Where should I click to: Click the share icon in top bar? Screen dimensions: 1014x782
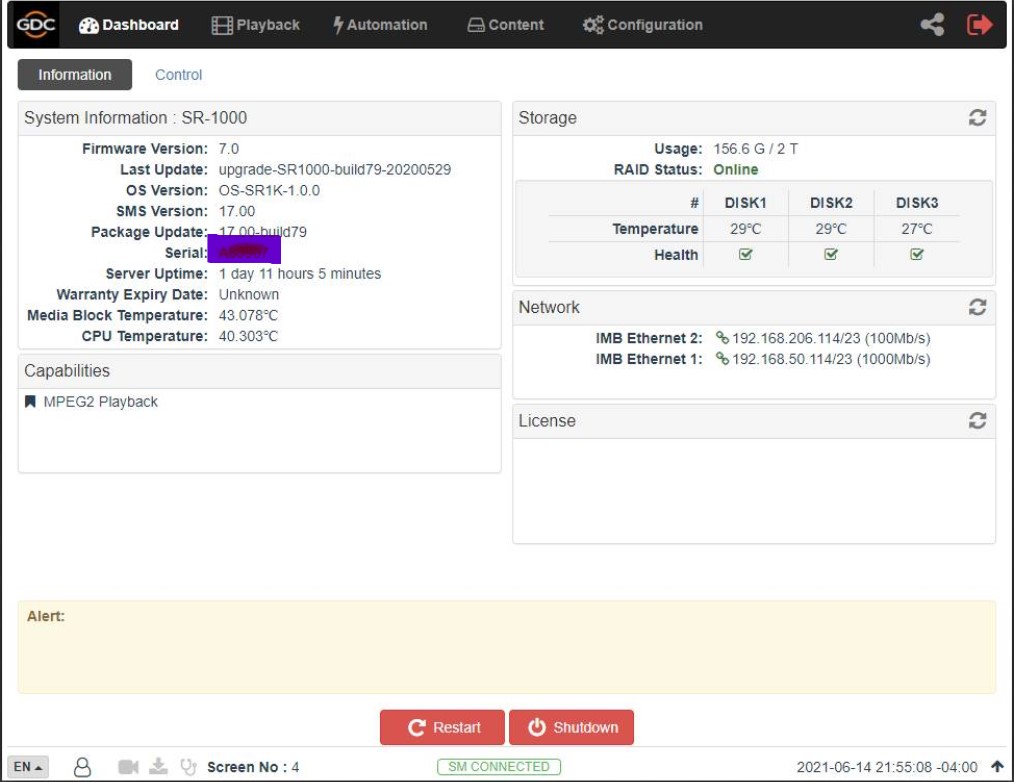[x=932, y=25]
